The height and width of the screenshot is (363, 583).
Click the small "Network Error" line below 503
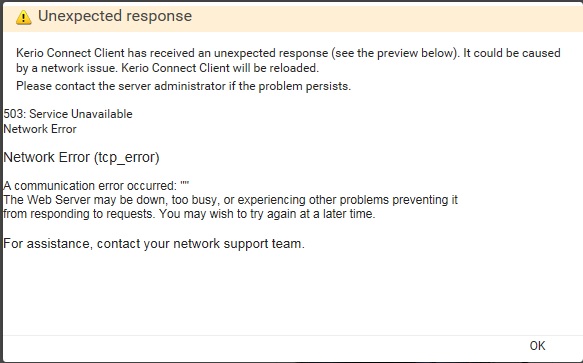click(40, 129)
